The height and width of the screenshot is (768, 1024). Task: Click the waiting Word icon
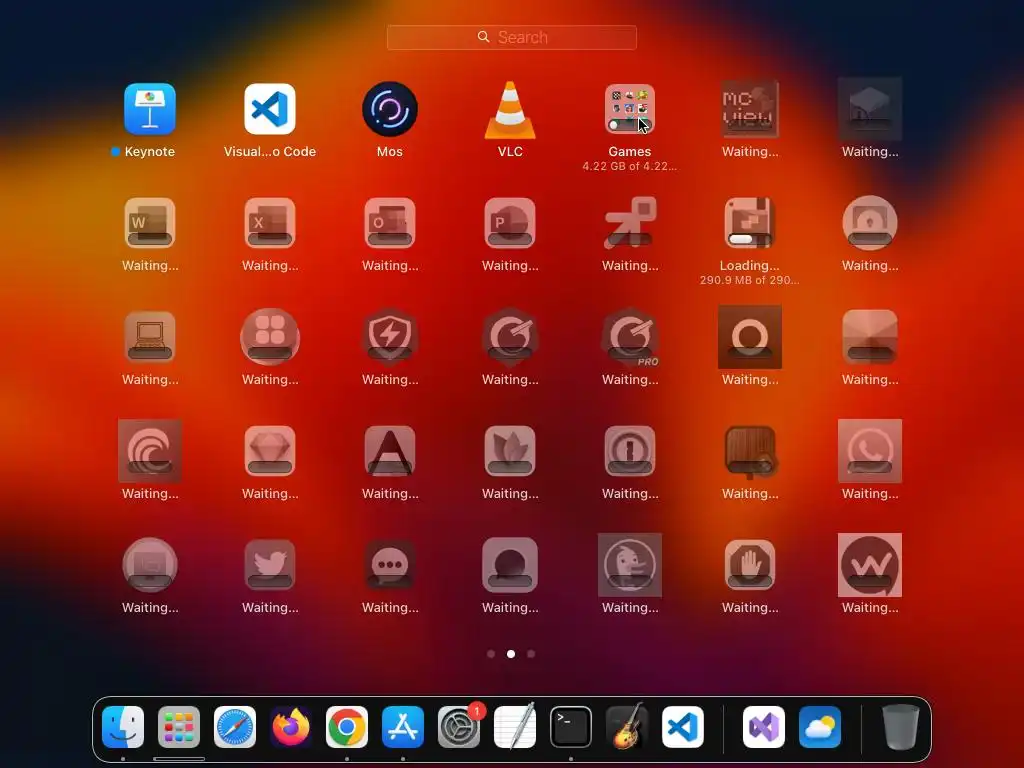[150, 223]
